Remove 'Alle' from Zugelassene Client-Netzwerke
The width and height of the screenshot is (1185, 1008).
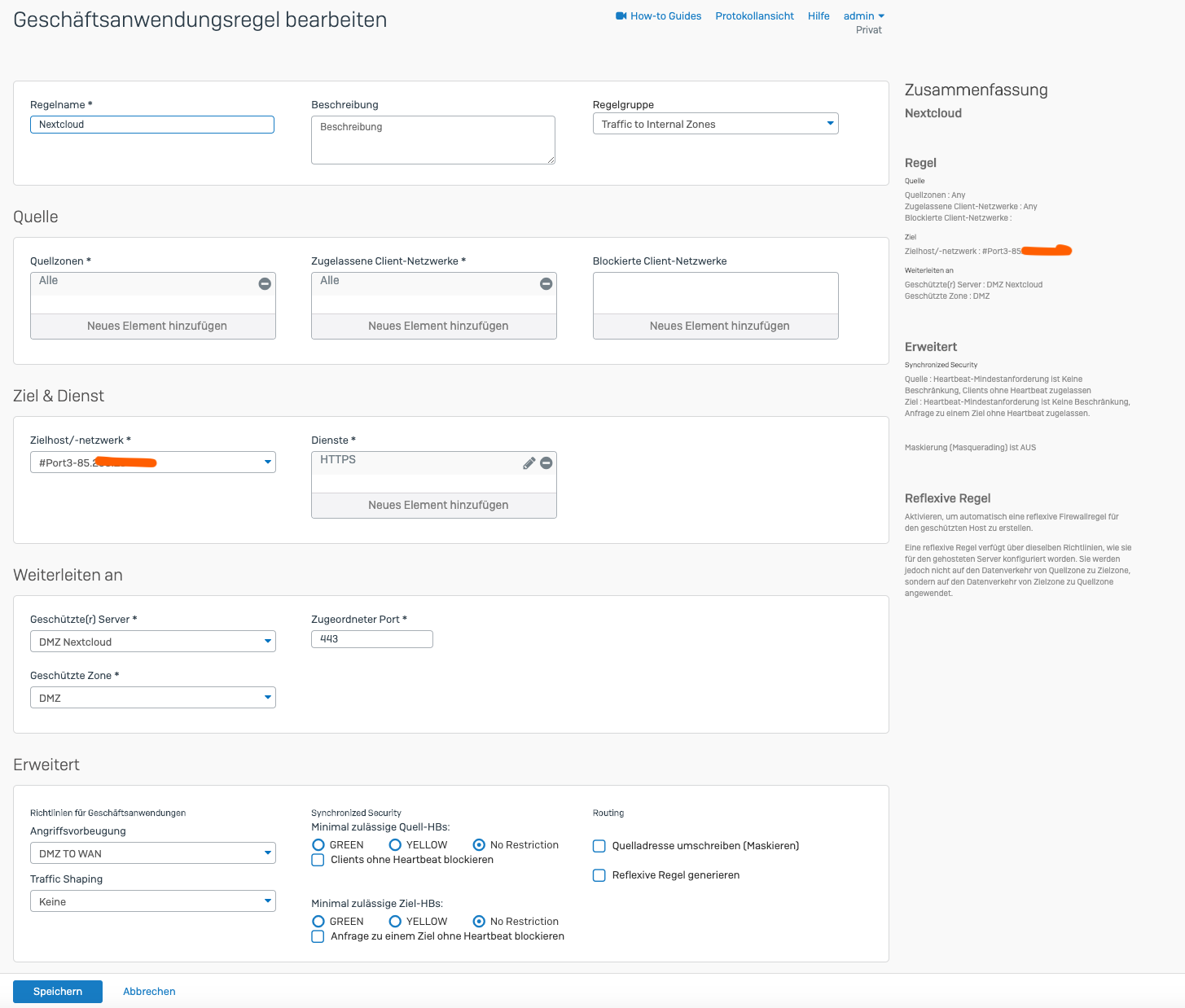pyautogui.click(x=546, y=283)
